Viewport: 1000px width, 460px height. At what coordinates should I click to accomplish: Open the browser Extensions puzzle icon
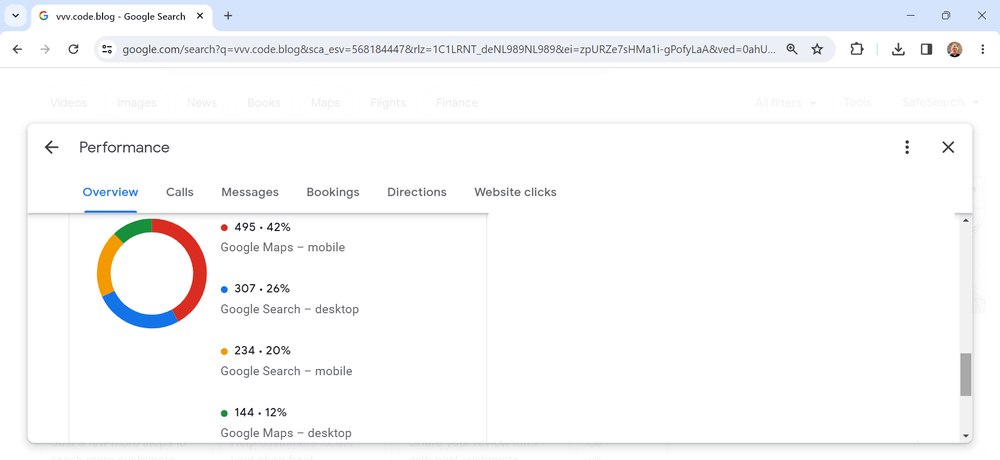(857, 49)
